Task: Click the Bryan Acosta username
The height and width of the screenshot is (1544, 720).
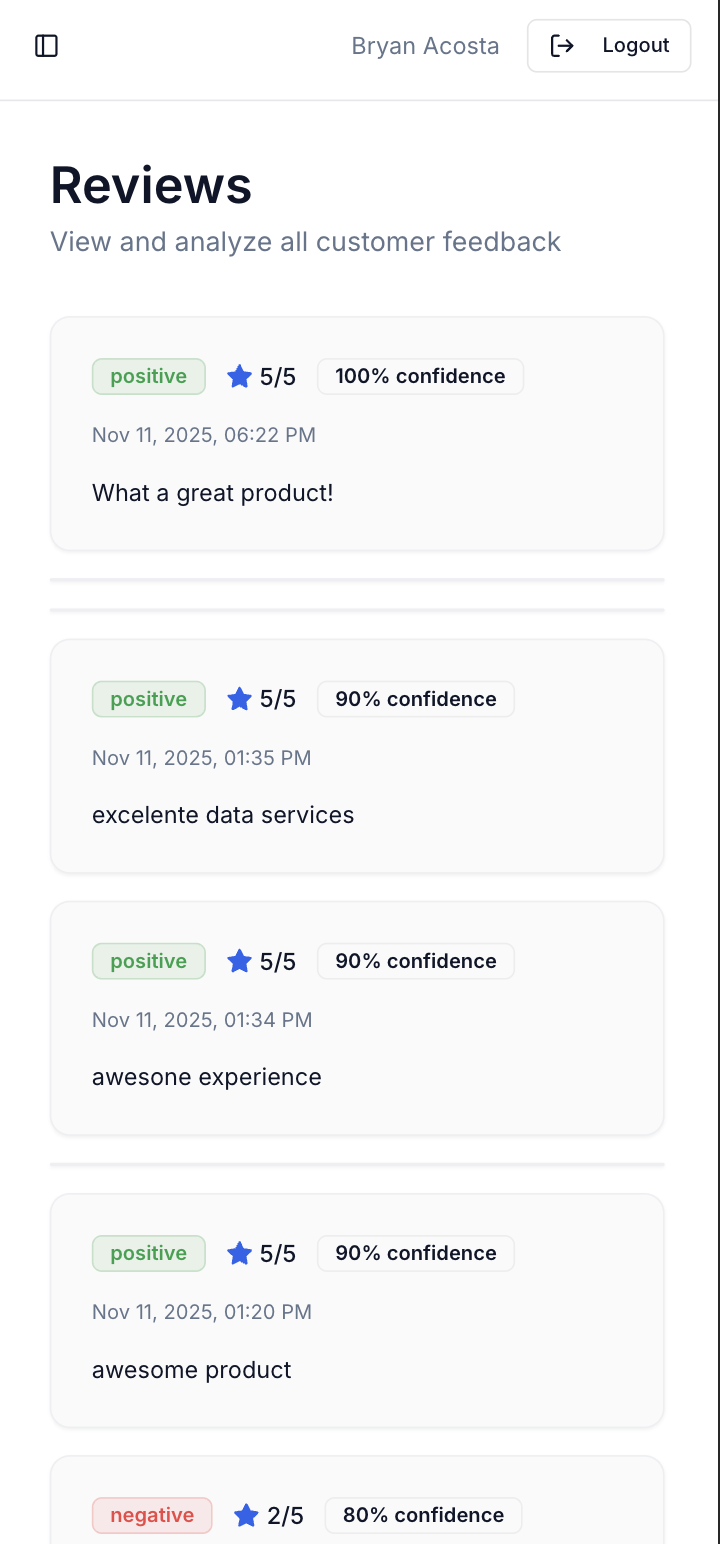Action: click(425, 46)
